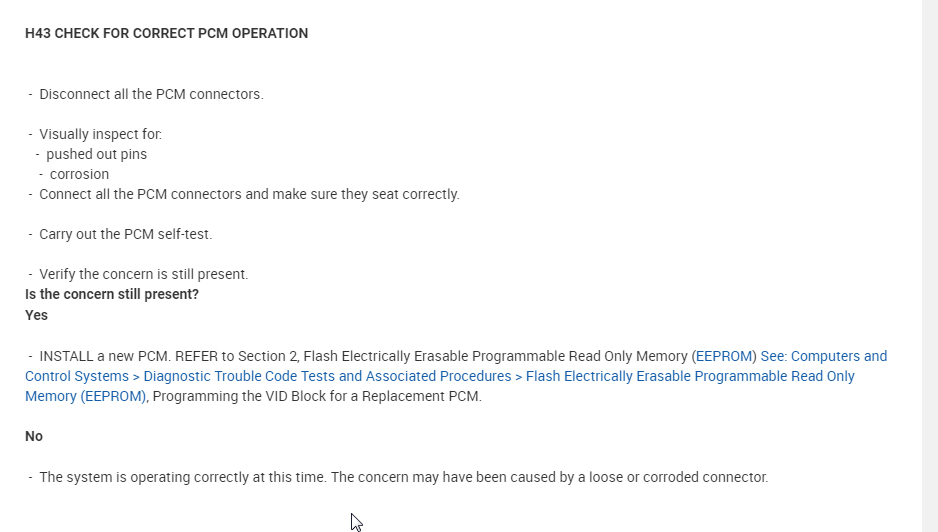Click the H43 CHECK FOR CORRECT PCM OPERATION heading
This screenshot has height=532, width=938.
[x=166, y=33]
